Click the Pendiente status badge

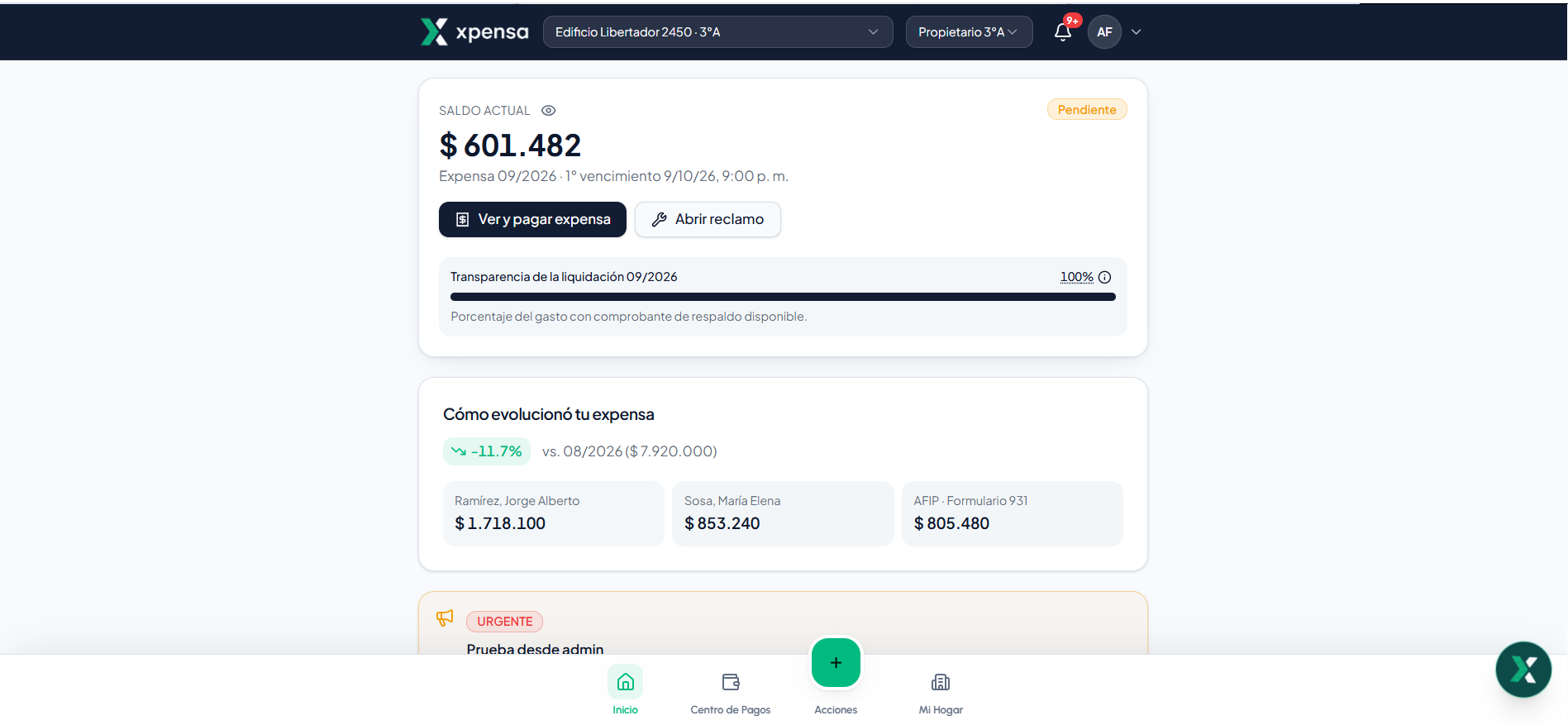pos(1087,110)
